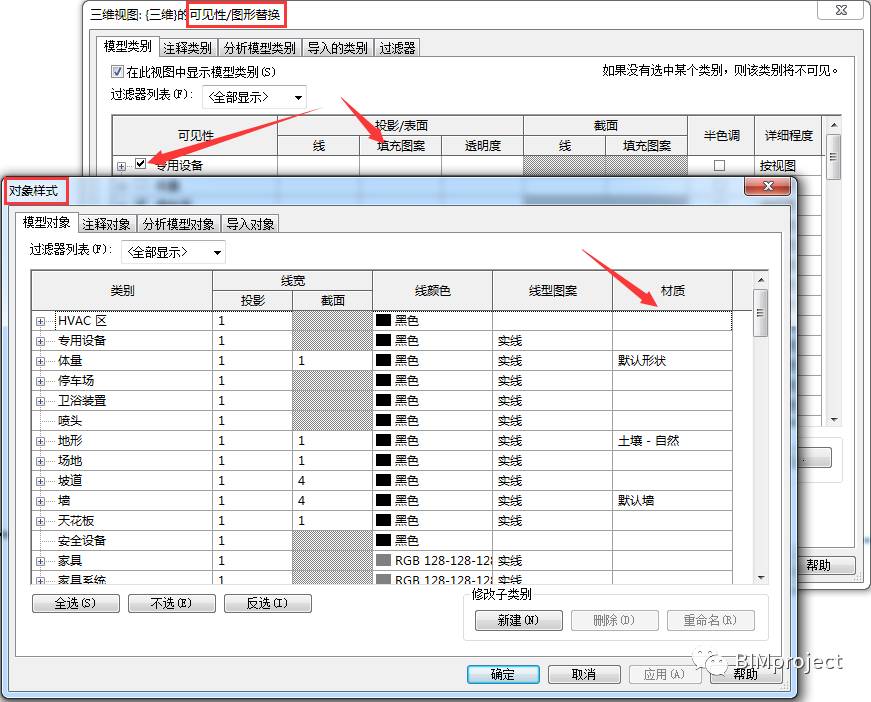
Task: Click the gray RGB 128 swatch for 家具
Action: (x=383, y=560)
